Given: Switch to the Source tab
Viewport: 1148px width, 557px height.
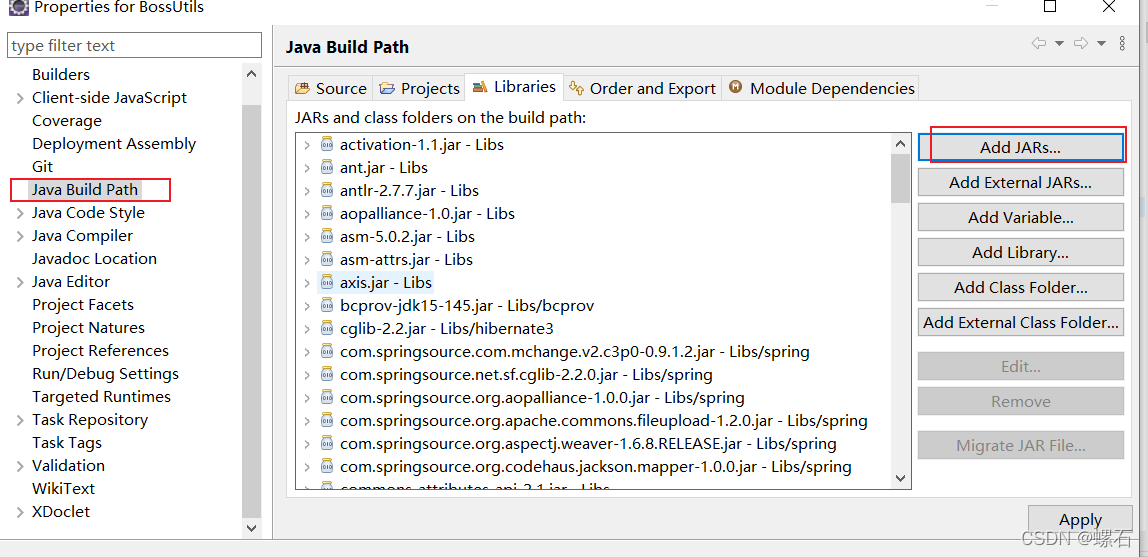Looking at the screenshot, I should coord(330,89).
